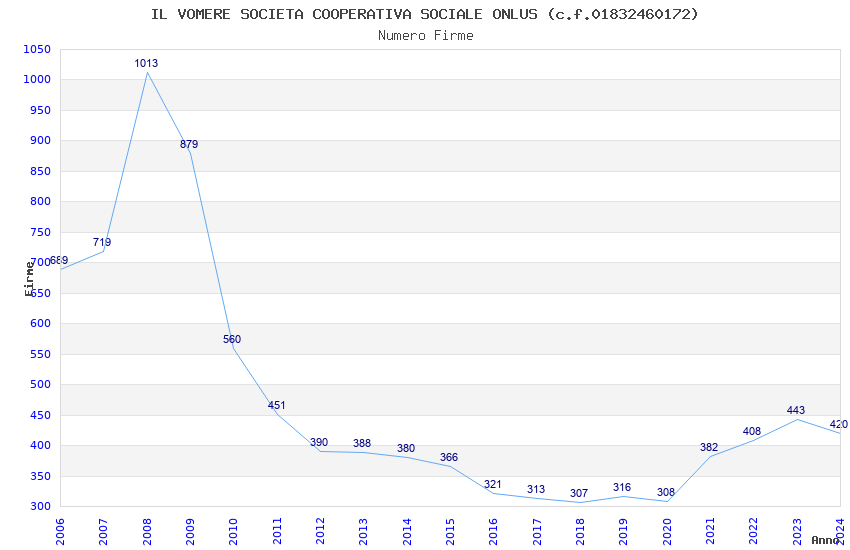Select the 719 data label
The width and height of the screenshot is (850, 550).
pos(102,242)
